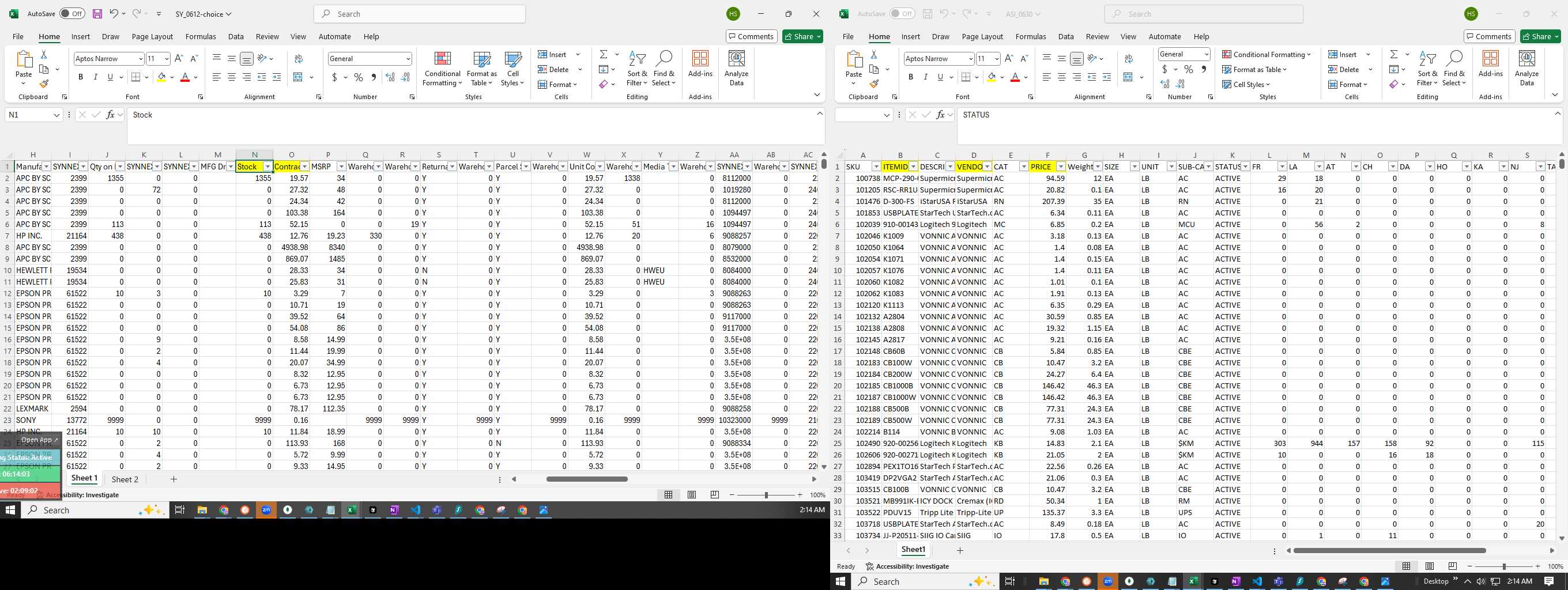Open Name Box dropdown showing N1
Image resolution: width=1568 pixels, height=590 pixels.
(x=56, y=115)
